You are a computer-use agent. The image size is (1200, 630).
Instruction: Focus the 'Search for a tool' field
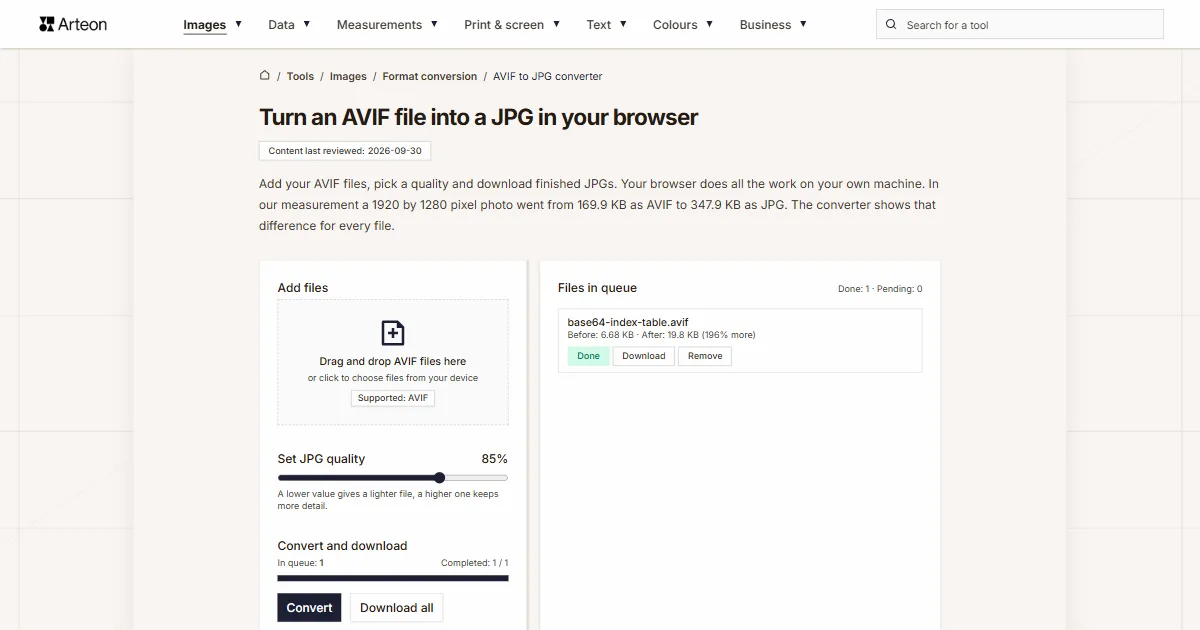coord(1020,24)
